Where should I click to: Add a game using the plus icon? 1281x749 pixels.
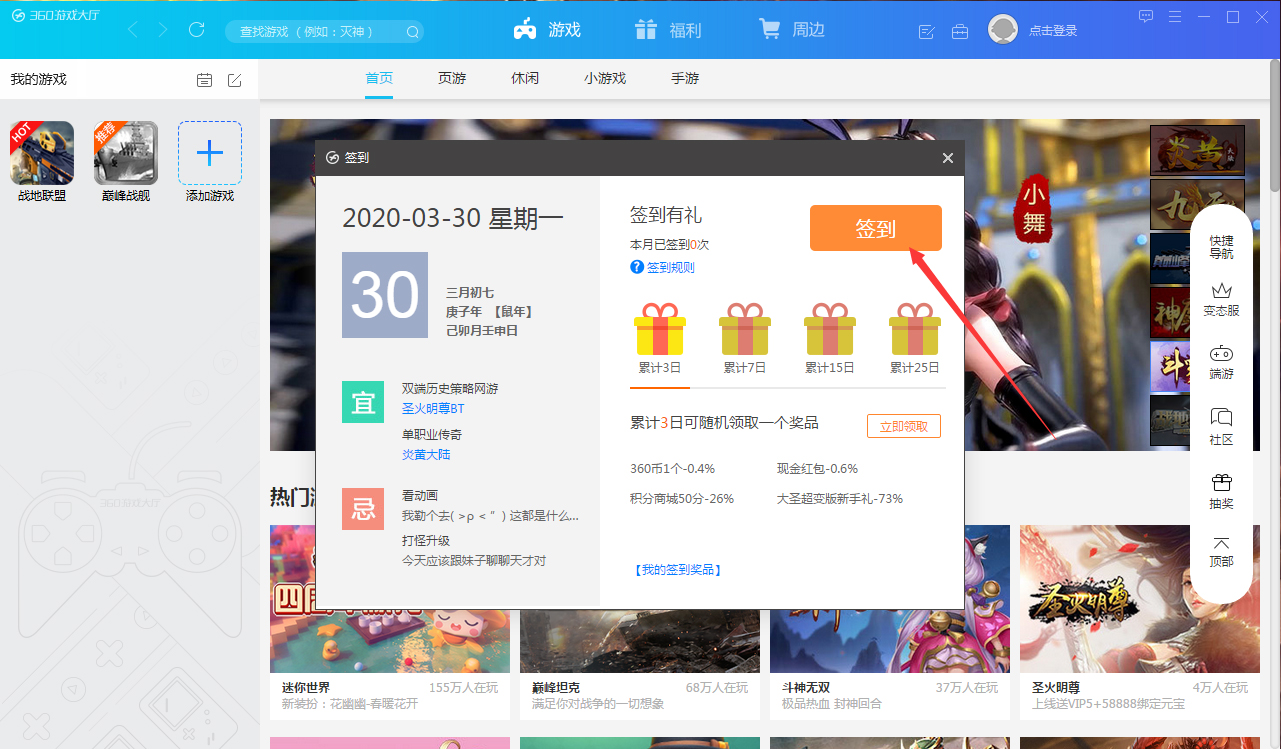click(x=209, y=153)
